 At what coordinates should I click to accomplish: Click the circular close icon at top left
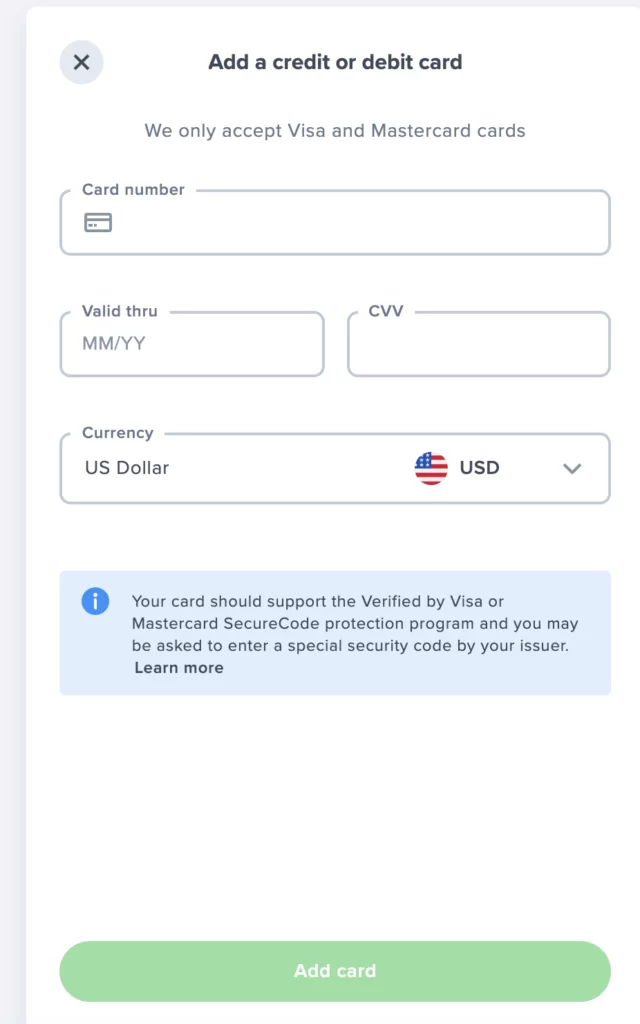pos(81,62)
